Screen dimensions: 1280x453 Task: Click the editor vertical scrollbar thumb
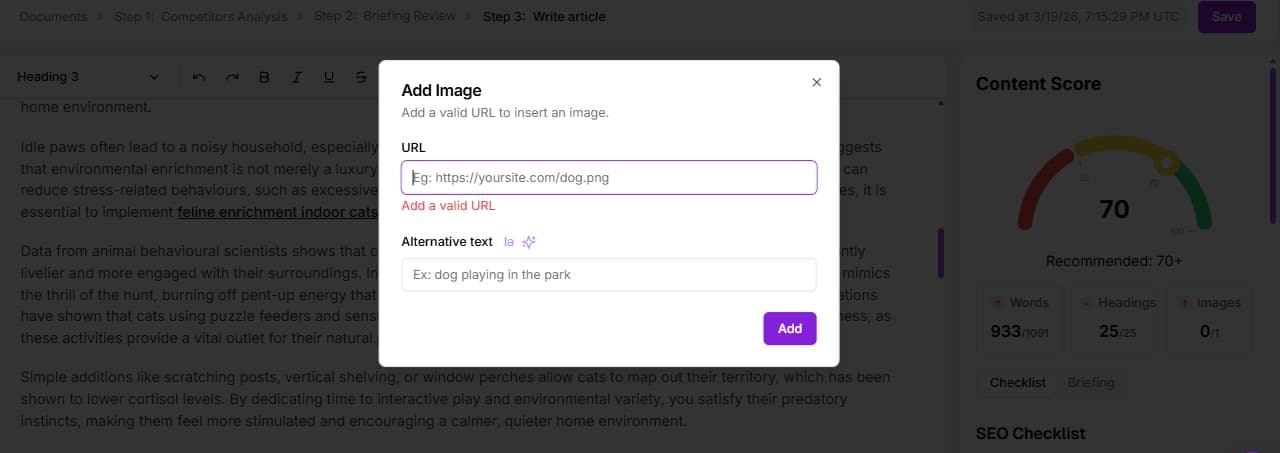(941, 253)
